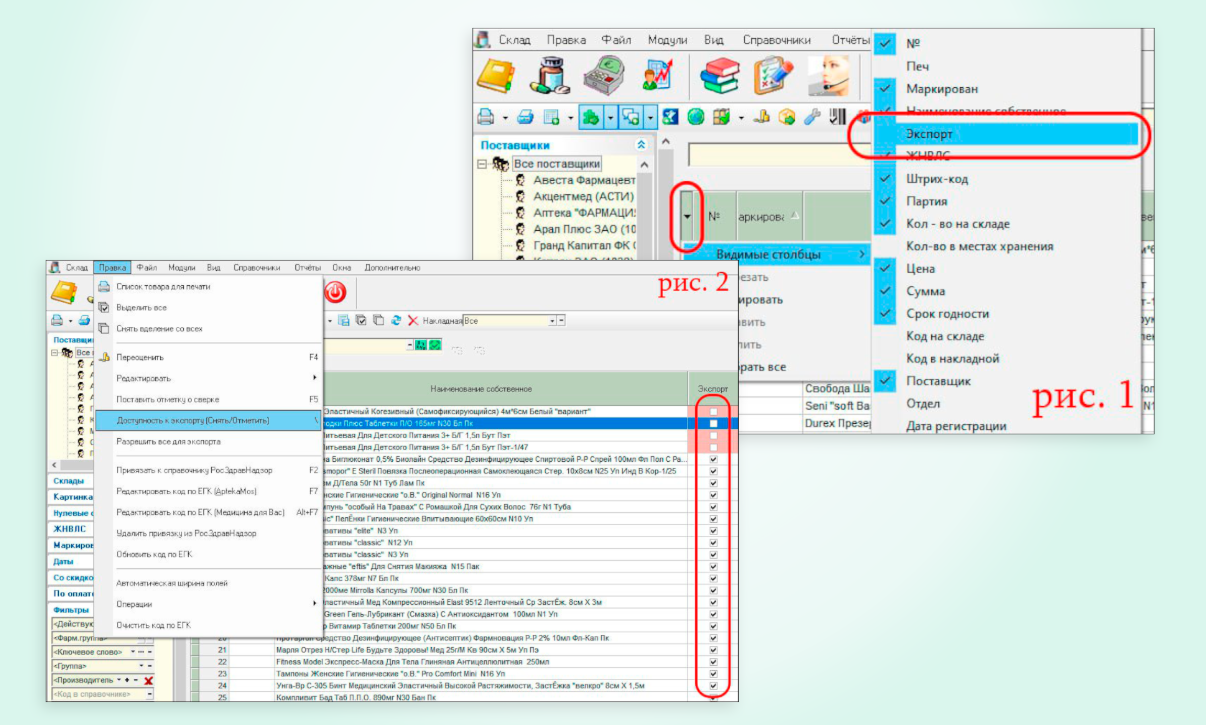The image size is (1206, 725).
Task: Select supplier Акцентмед (АСТИ) in tree
Action: [x=583, y=197]
